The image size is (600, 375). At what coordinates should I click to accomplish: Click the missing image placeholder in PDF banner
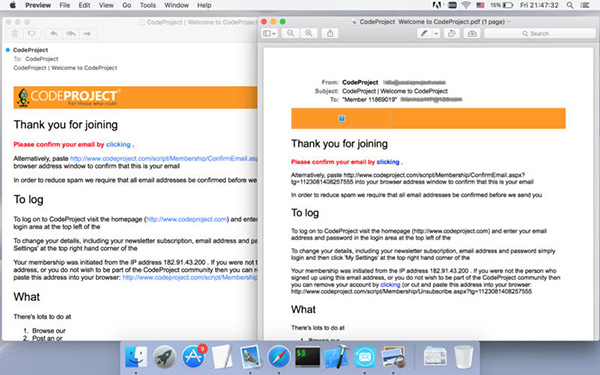(x=342, y=118)
